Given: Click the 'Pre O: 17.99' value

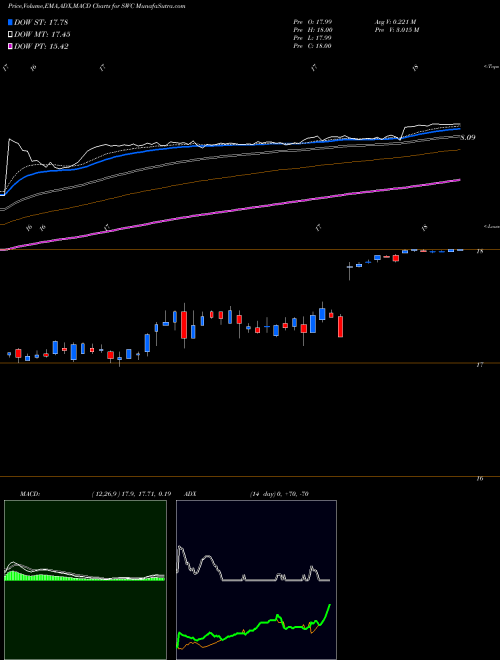Looking at the screenshot, I should click(313, 22).
